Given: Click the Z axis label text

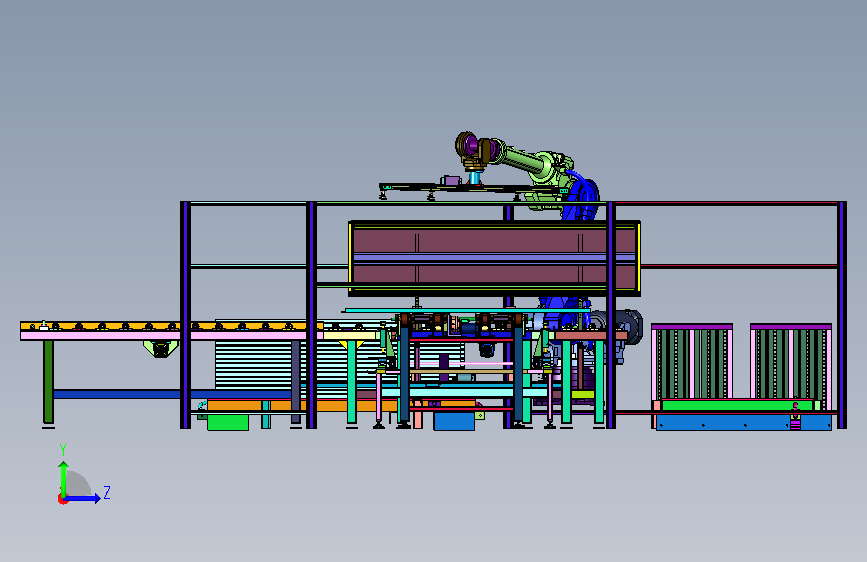Looking at the screenshot, I should tap(107, 492).
